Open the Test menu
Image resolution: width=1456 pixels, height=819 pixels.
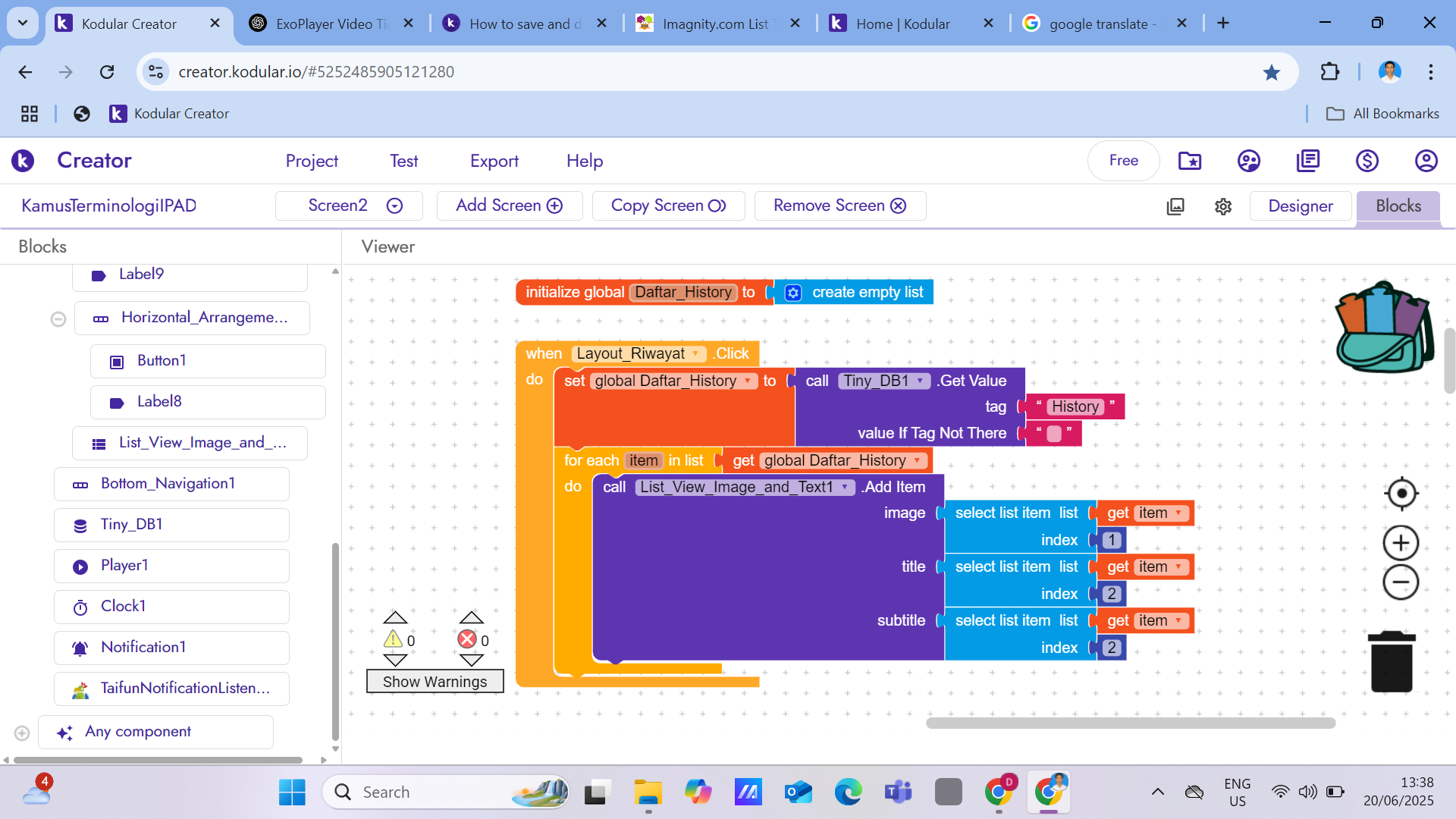click(404, 161)
